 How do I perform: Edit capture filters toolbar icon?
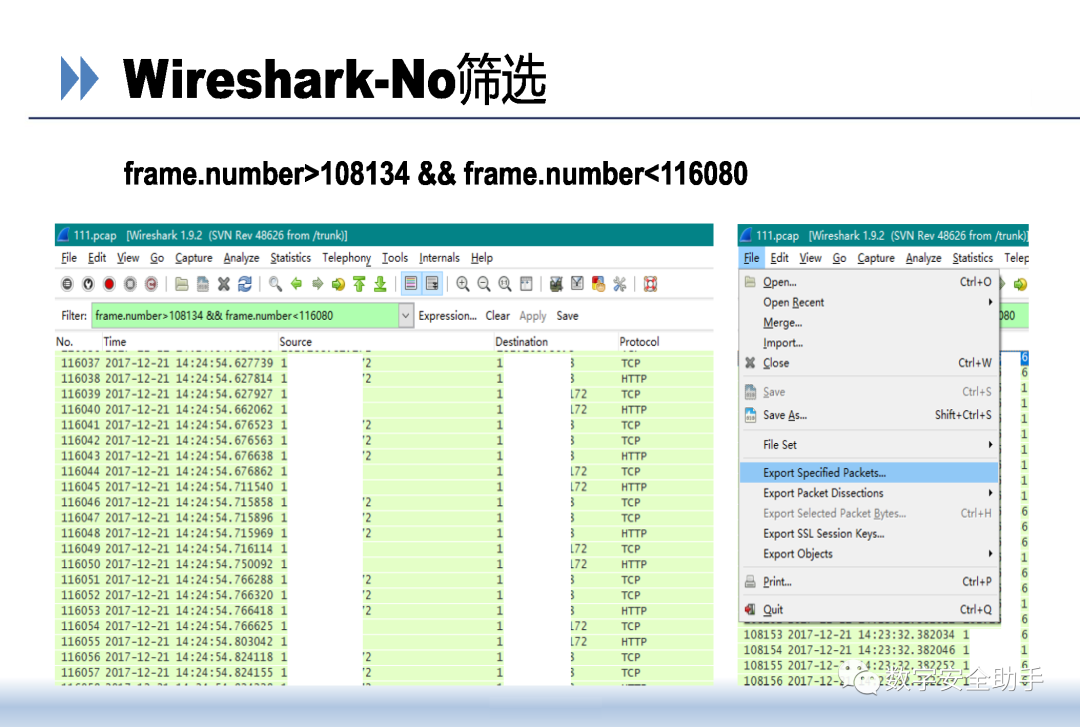point(557,284)
